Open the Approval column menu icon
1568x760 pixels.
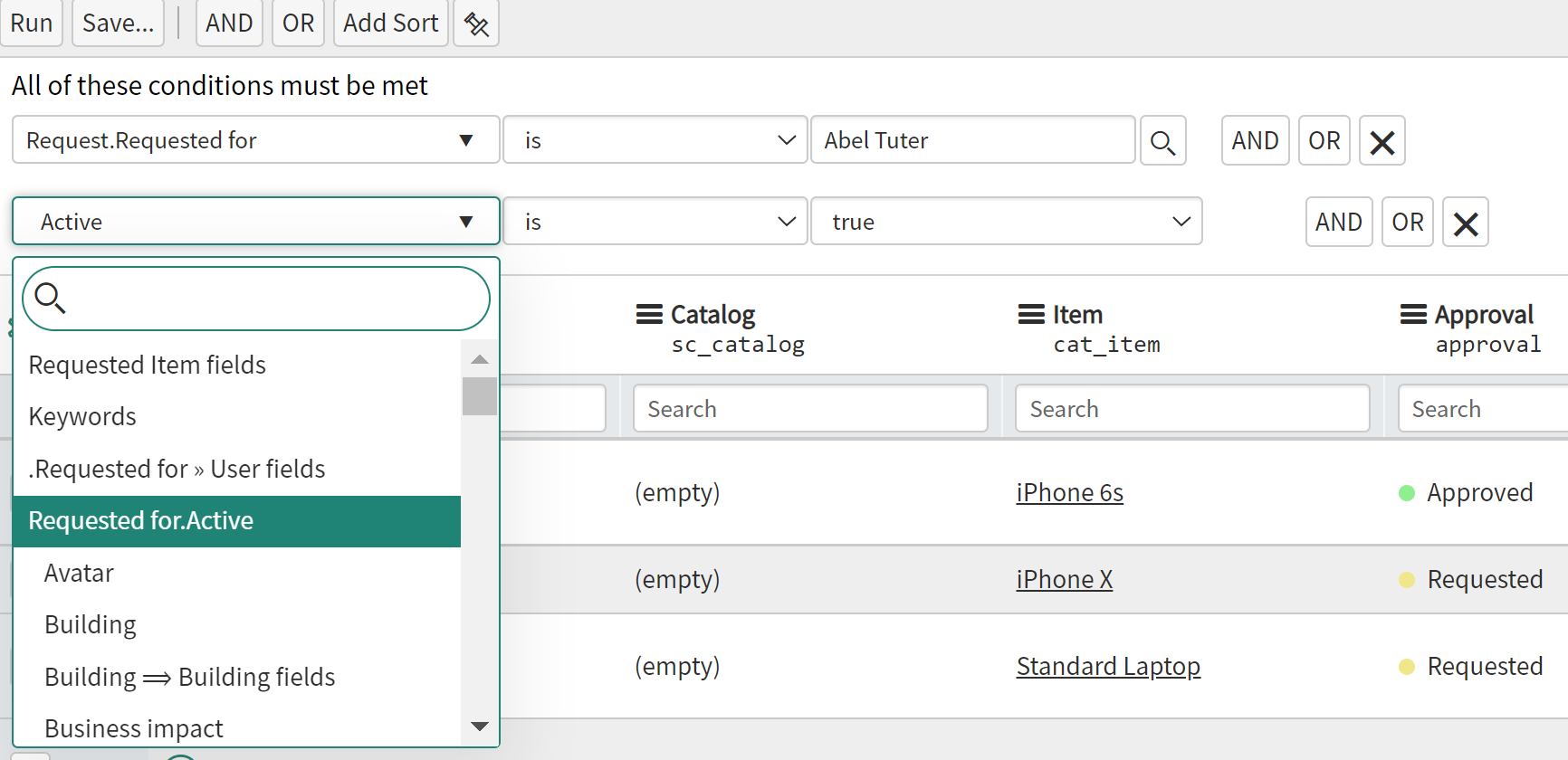coord(1413,315)
